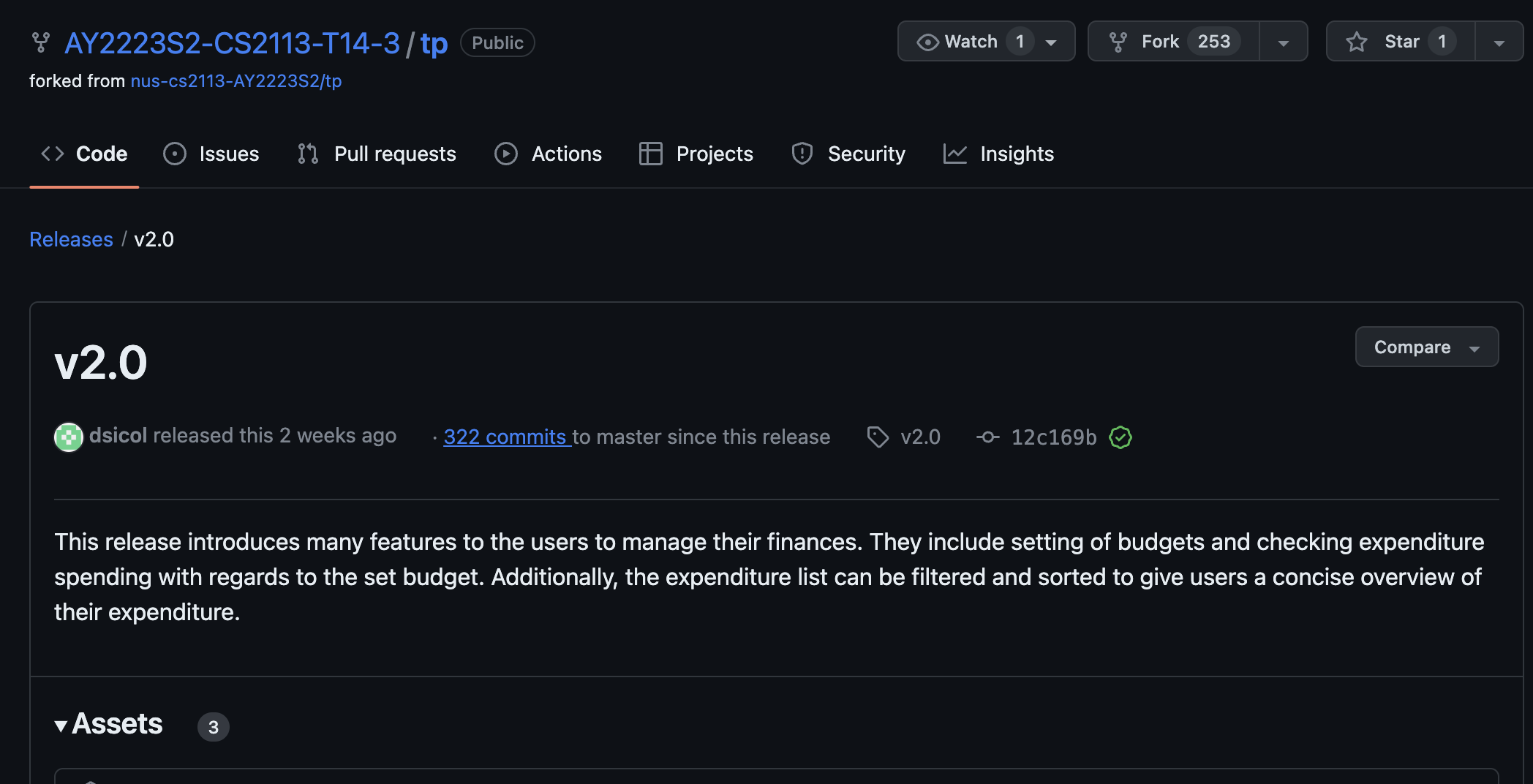Image resolution: width=1533 pixels, height=784 pixels.
Task: Open the Pull requests tab
Action: pyautogui.click(x=377, y=154)
